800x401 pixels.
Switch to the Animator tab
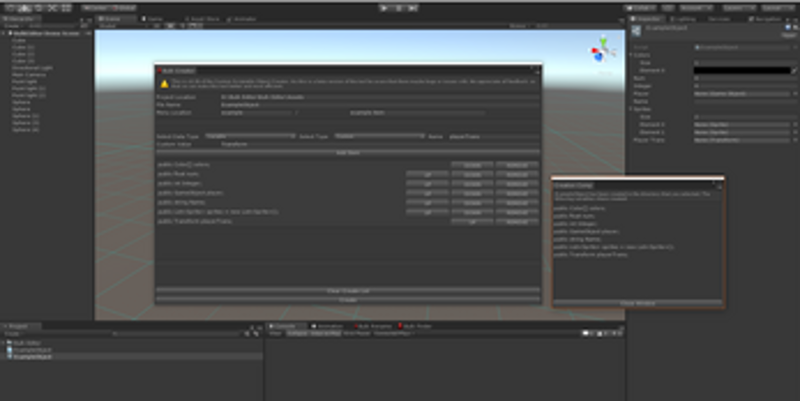[x=242, y=19]
